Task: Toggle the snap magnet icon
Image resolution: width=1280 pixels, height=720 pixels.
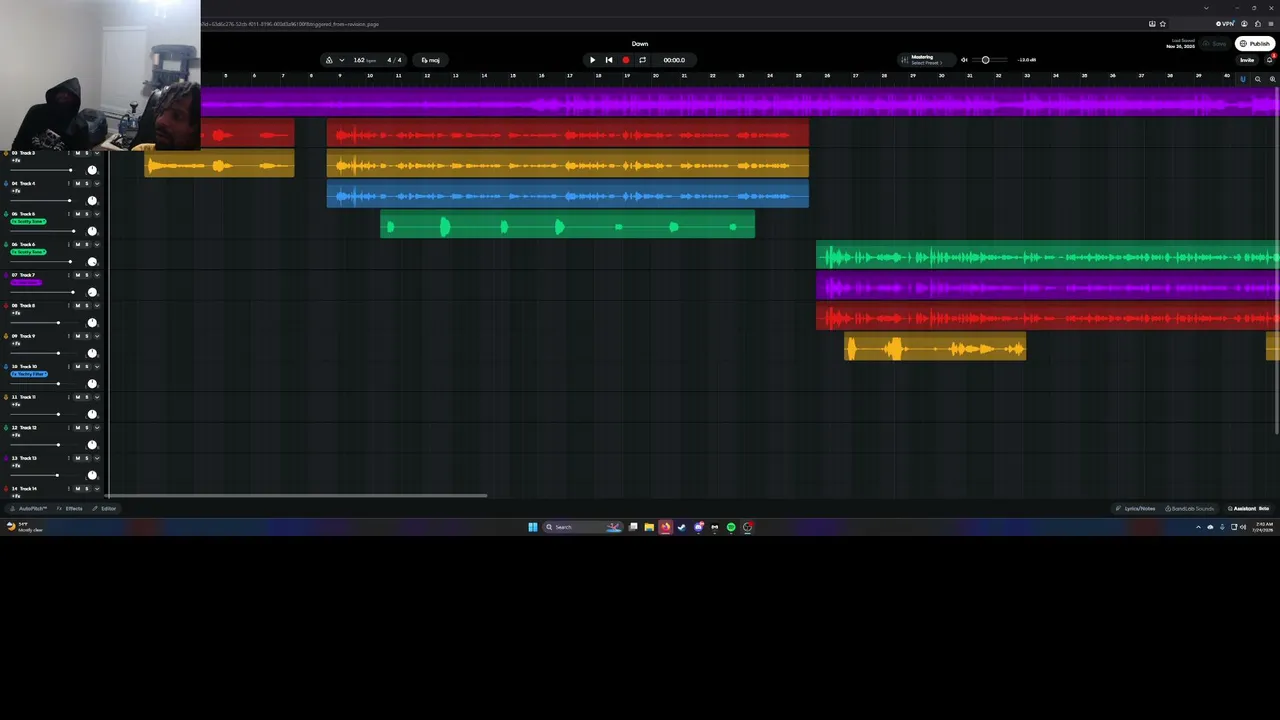Action: click(1243, 79)
